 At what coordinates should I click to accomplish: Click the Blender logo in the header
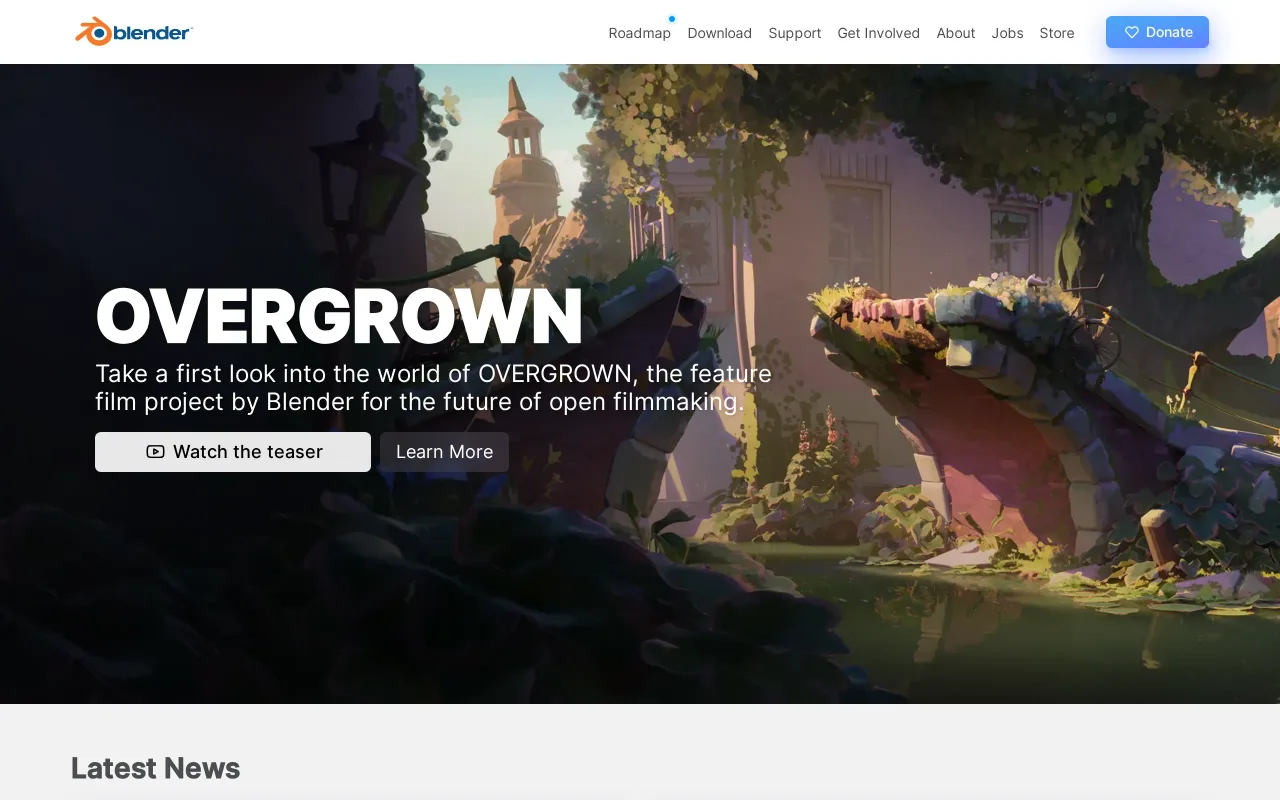tap(134, 32)
